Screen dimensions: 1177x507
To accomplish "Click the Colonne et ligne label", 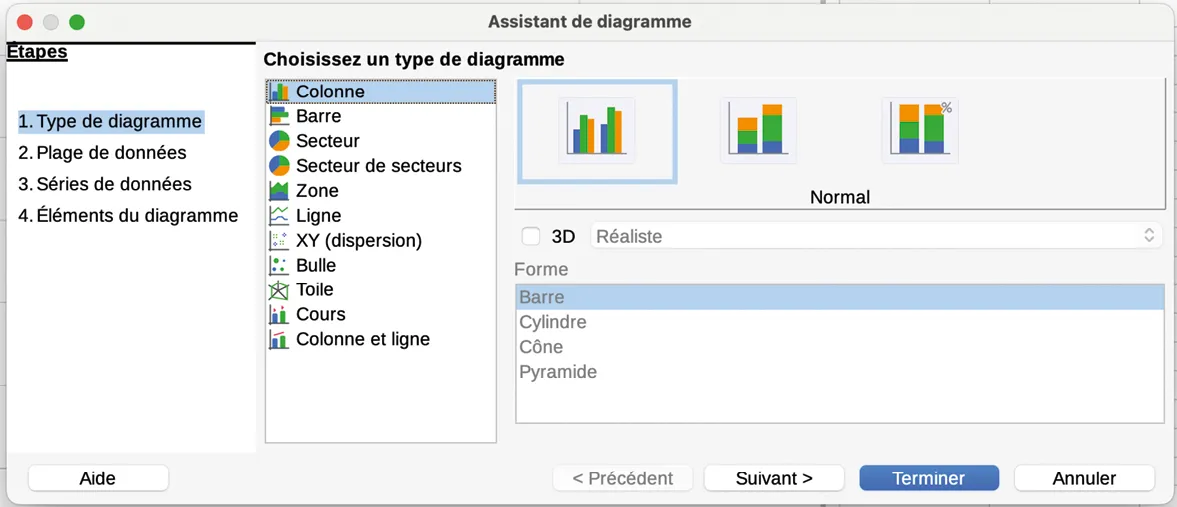I will [363, 340].
